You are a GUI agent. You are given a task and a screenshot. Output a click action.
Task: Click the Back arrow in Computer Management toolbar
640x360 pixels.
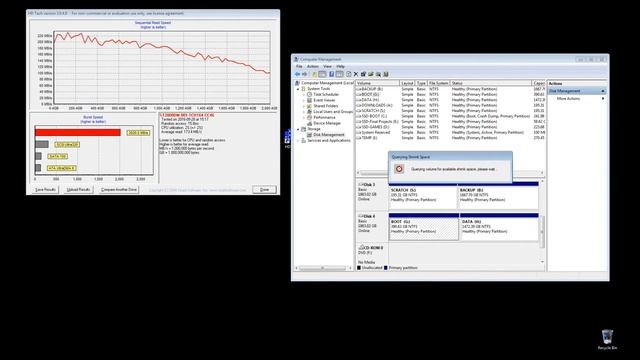[x=297, y=74]
